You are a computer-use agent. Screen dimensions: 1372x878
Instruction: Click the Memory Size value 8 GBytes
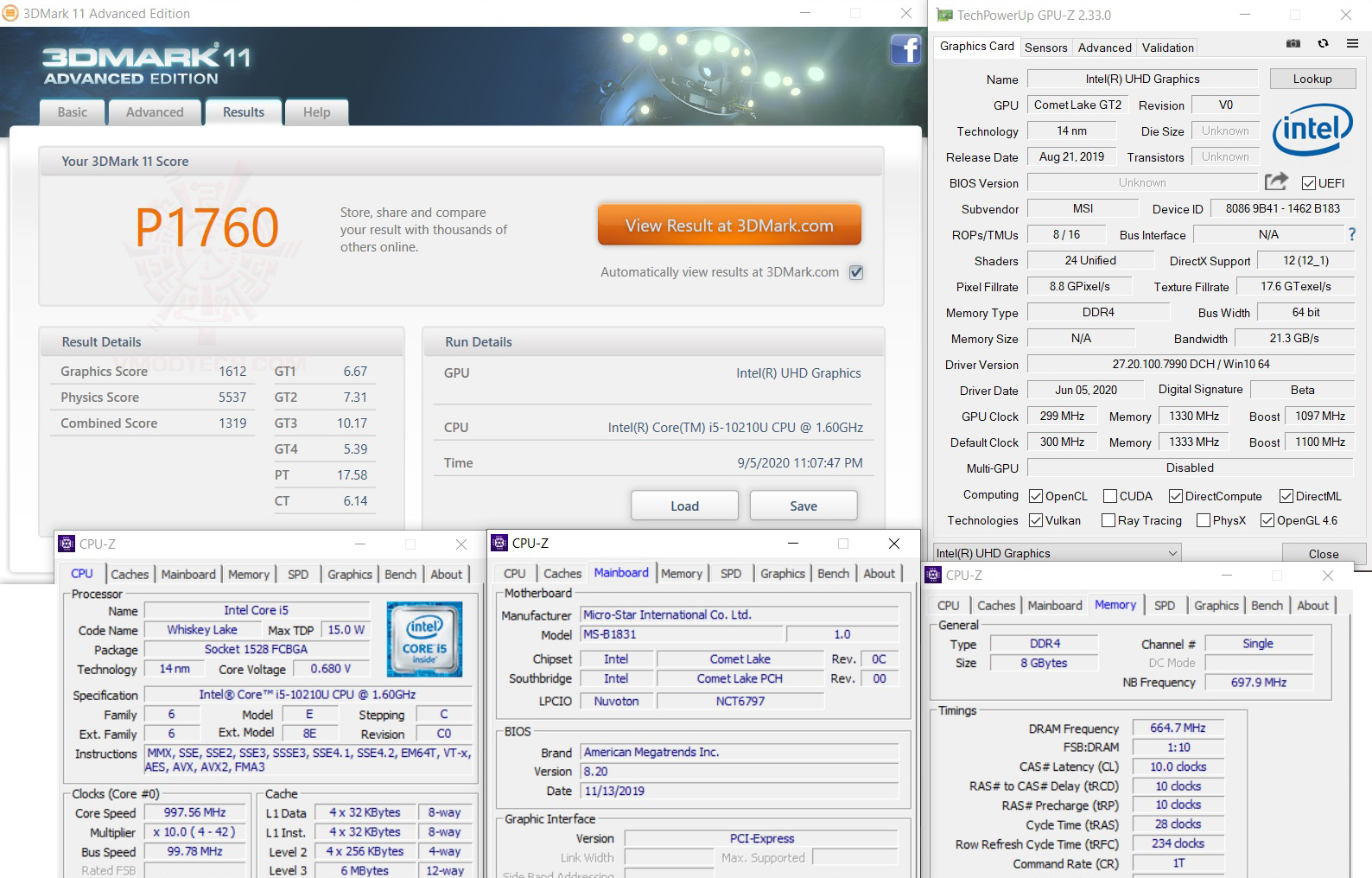[x=1043, y=663]
